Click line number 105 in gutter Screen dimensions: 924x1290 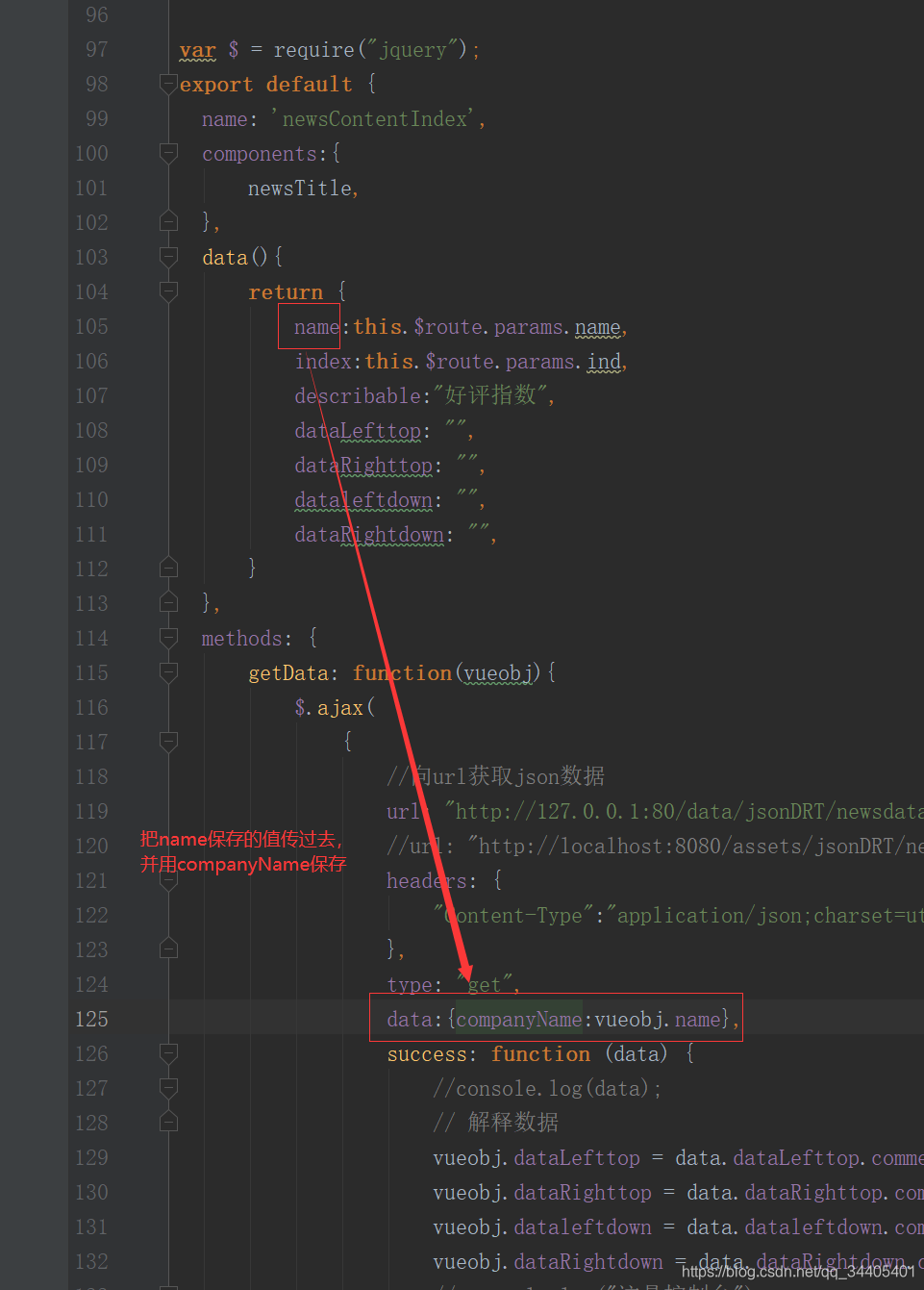[x=91, y=326]
